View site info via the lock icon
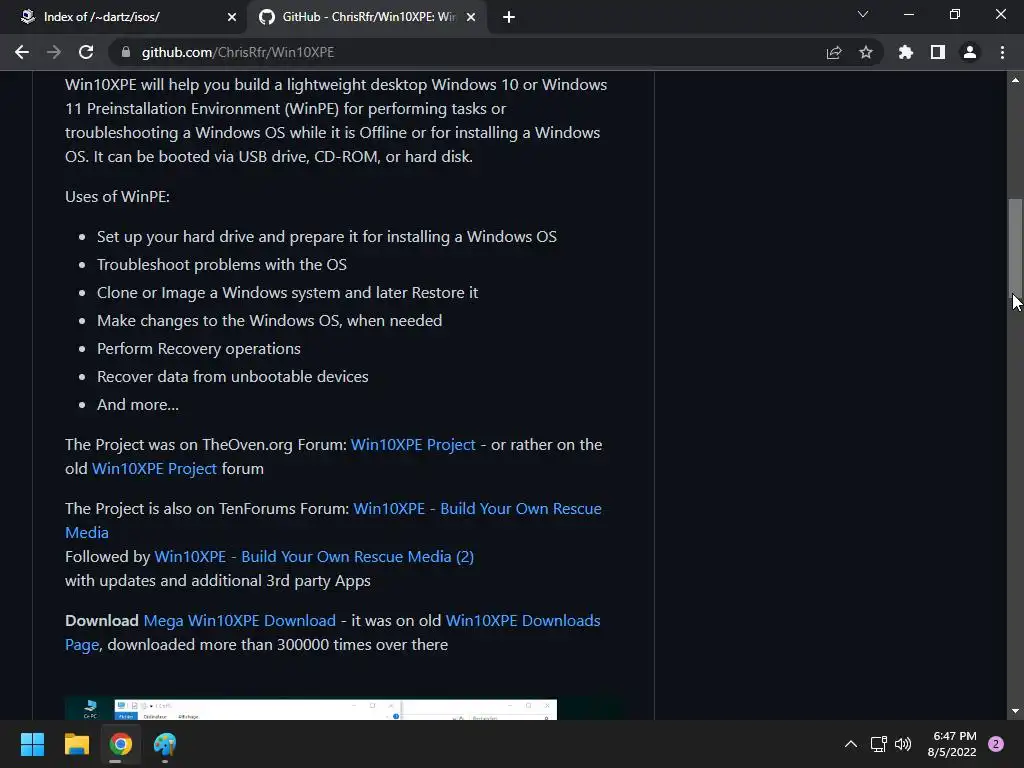Viewport: 1024px width, 768px height. click(126, 52)
